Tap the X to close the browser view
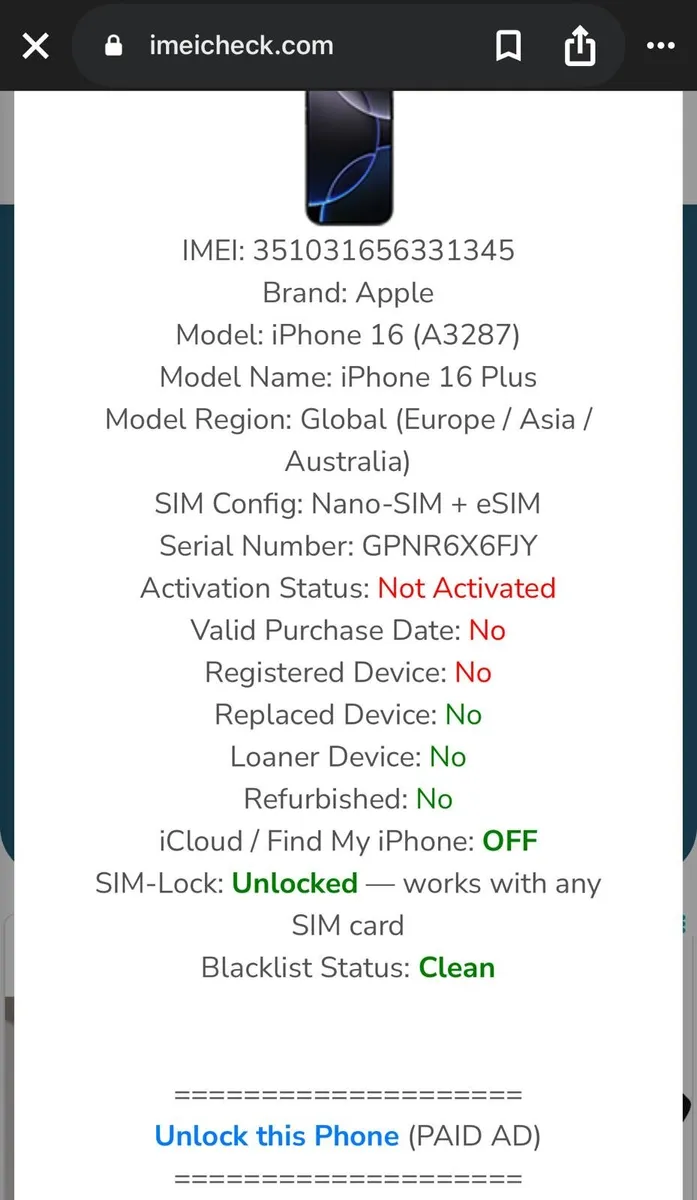This screenshot has width=697, height=1200. [x=35, y=45]
